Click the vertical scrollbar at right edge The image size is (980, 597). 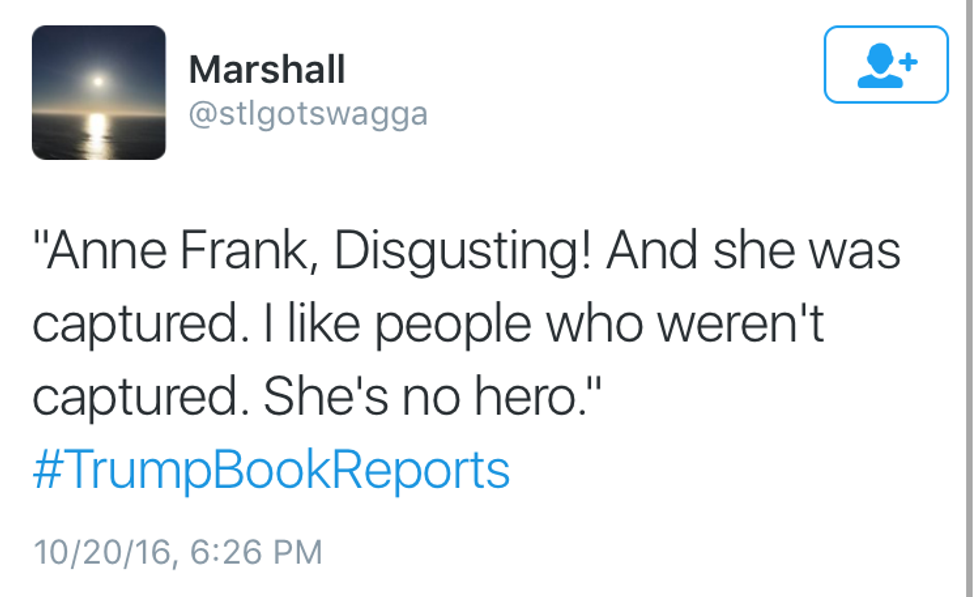pos(969,298)
